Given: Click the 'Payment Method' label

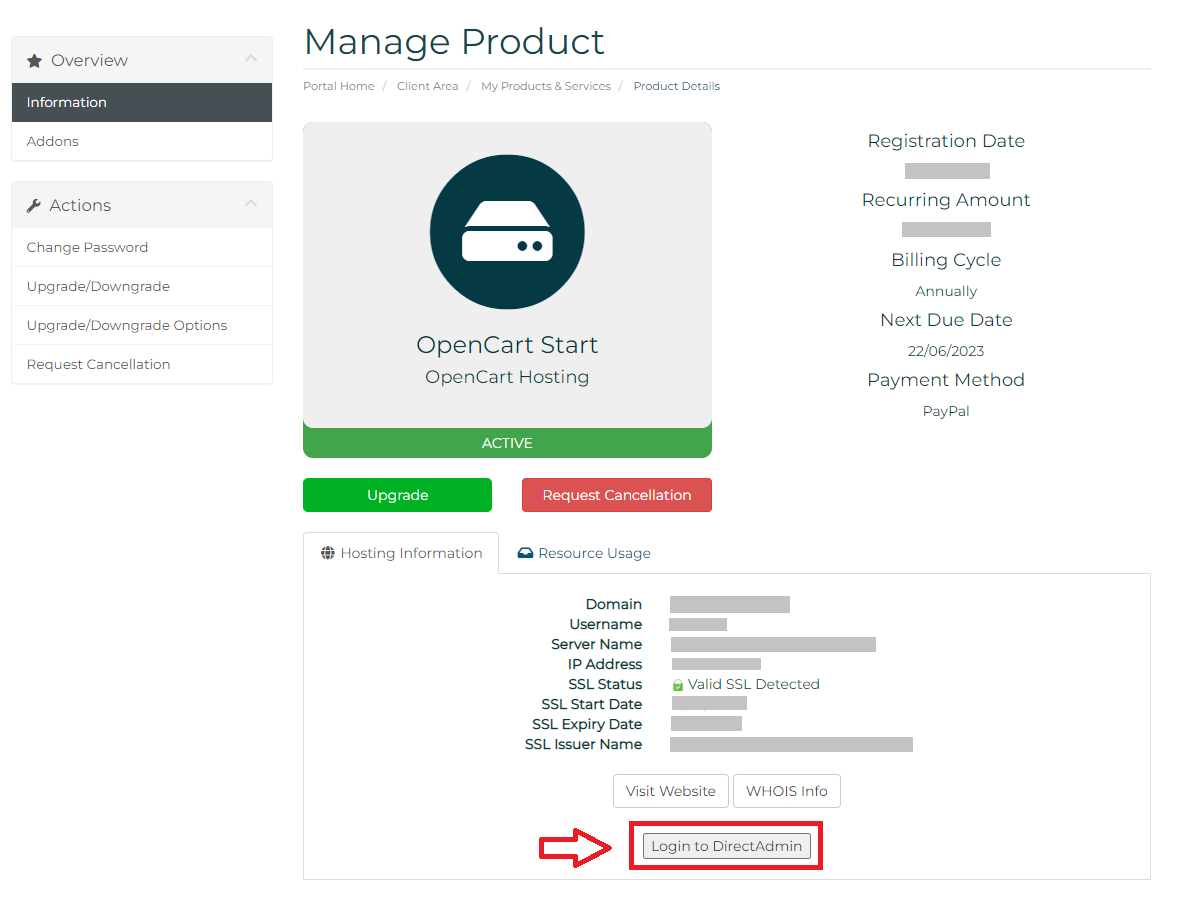Looking at the screenshot, I should (x=946, y=380).
